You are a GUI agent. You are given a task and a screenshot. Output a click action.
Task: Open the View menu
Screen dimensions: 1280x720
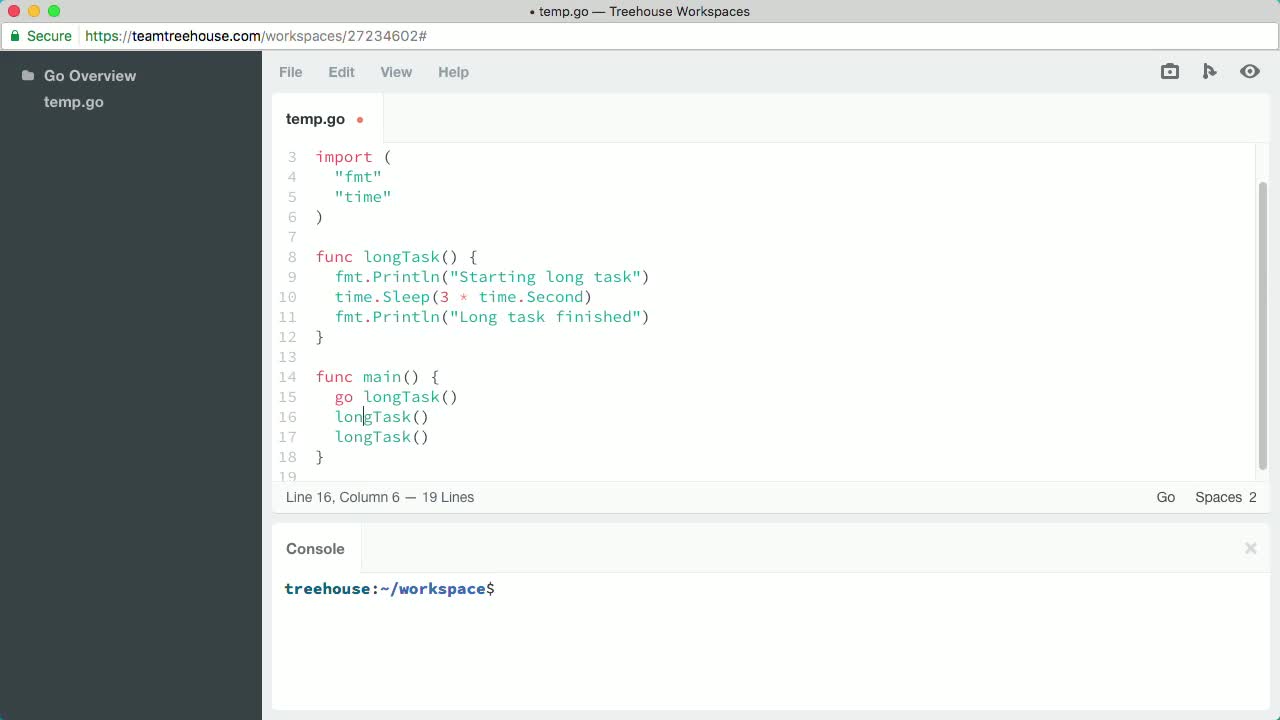(396, 72)
